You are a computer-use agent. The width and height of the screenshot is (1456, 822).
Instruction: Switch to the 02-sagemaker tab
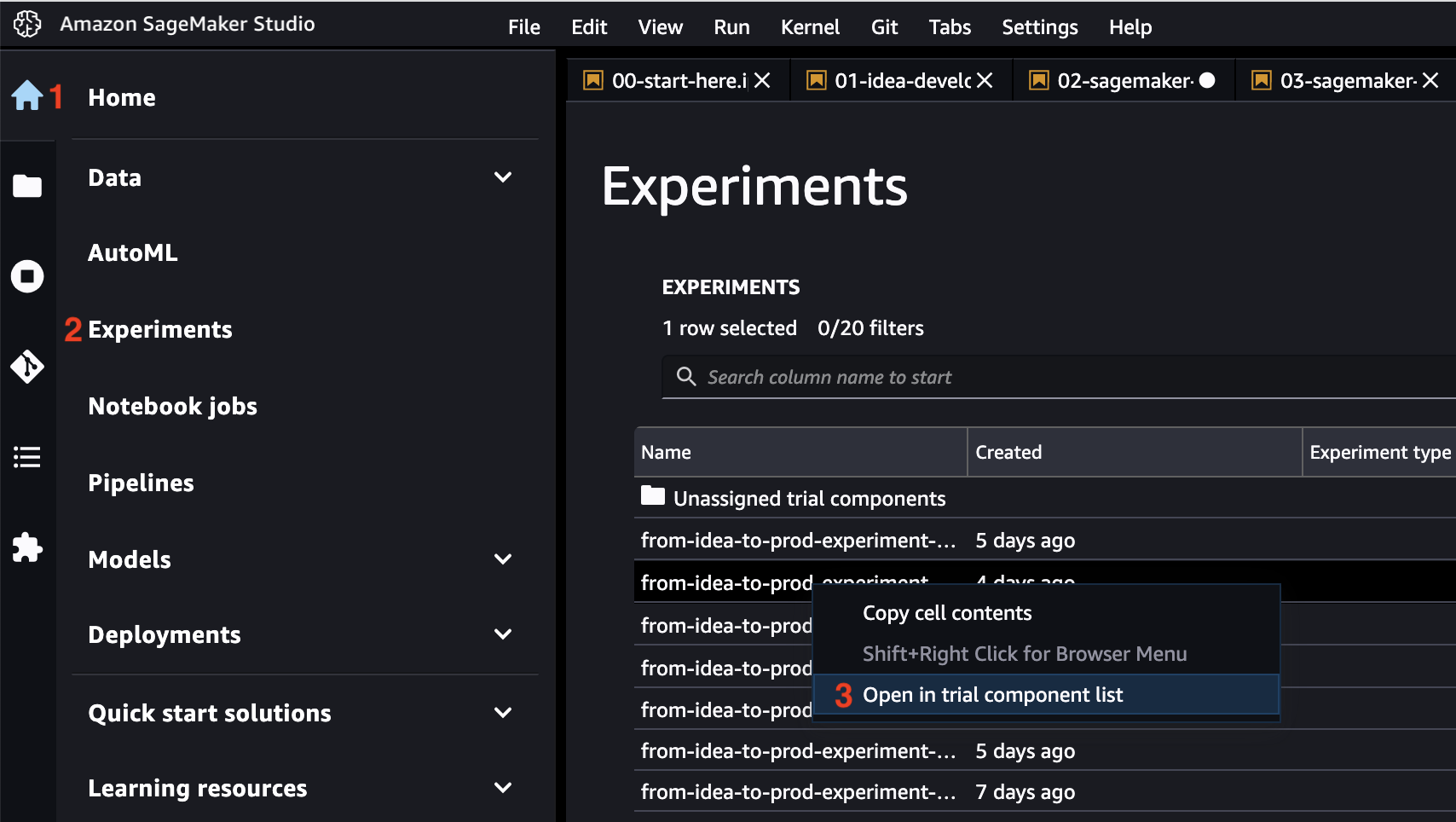[1124, 80]
